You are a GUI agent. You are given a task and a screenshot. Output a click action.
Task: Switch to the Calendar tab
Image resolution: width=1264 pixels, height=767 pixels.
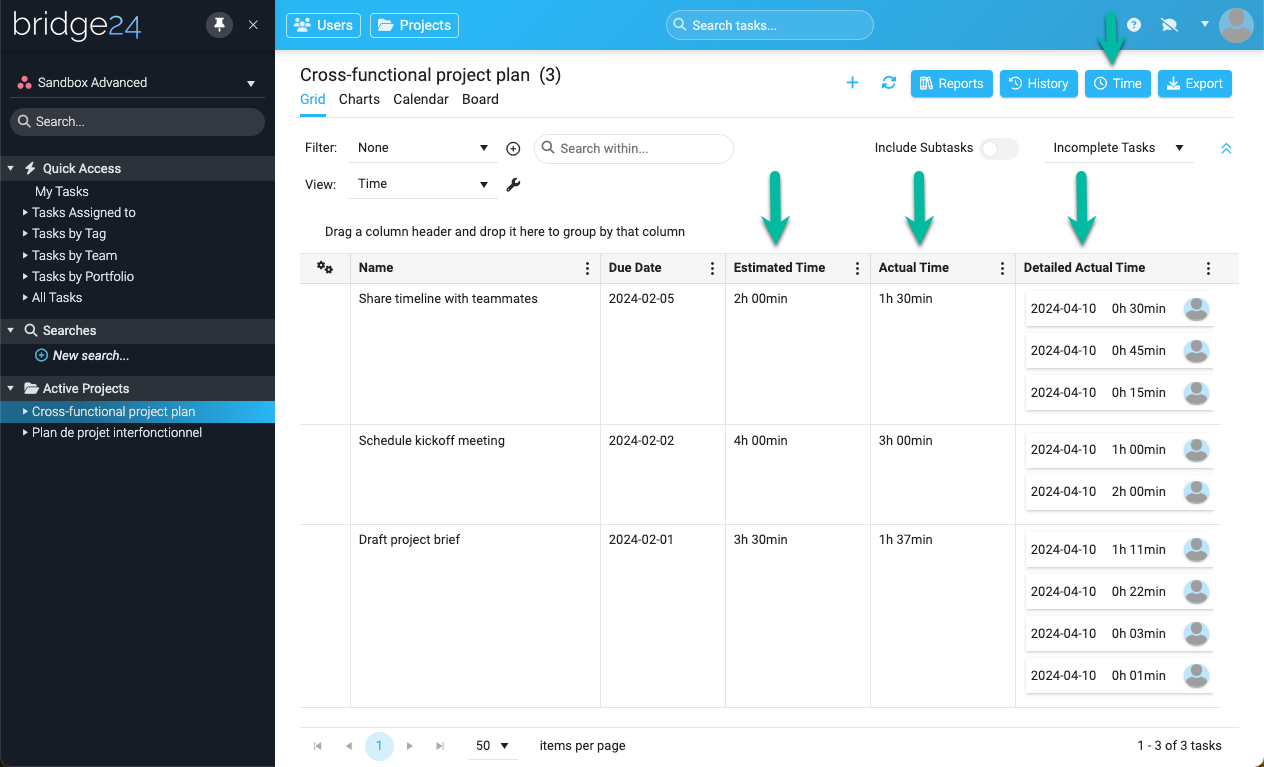point(421,99)
